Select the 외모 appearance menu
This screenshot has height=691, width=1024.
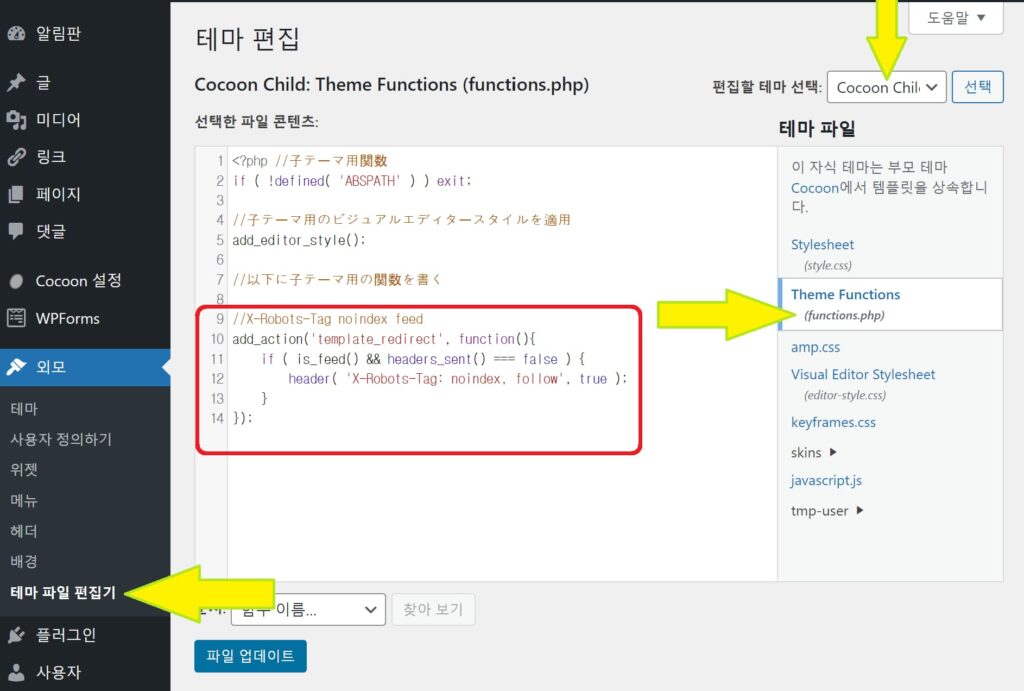click(x=85, y=367)
